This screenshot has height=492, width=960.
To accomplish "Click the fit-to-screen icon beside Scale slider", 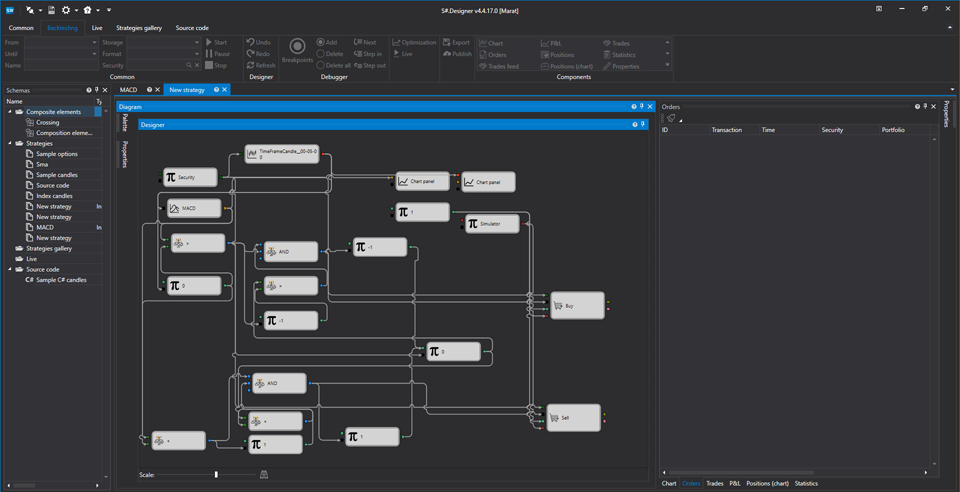I will (x=264, y=474).
